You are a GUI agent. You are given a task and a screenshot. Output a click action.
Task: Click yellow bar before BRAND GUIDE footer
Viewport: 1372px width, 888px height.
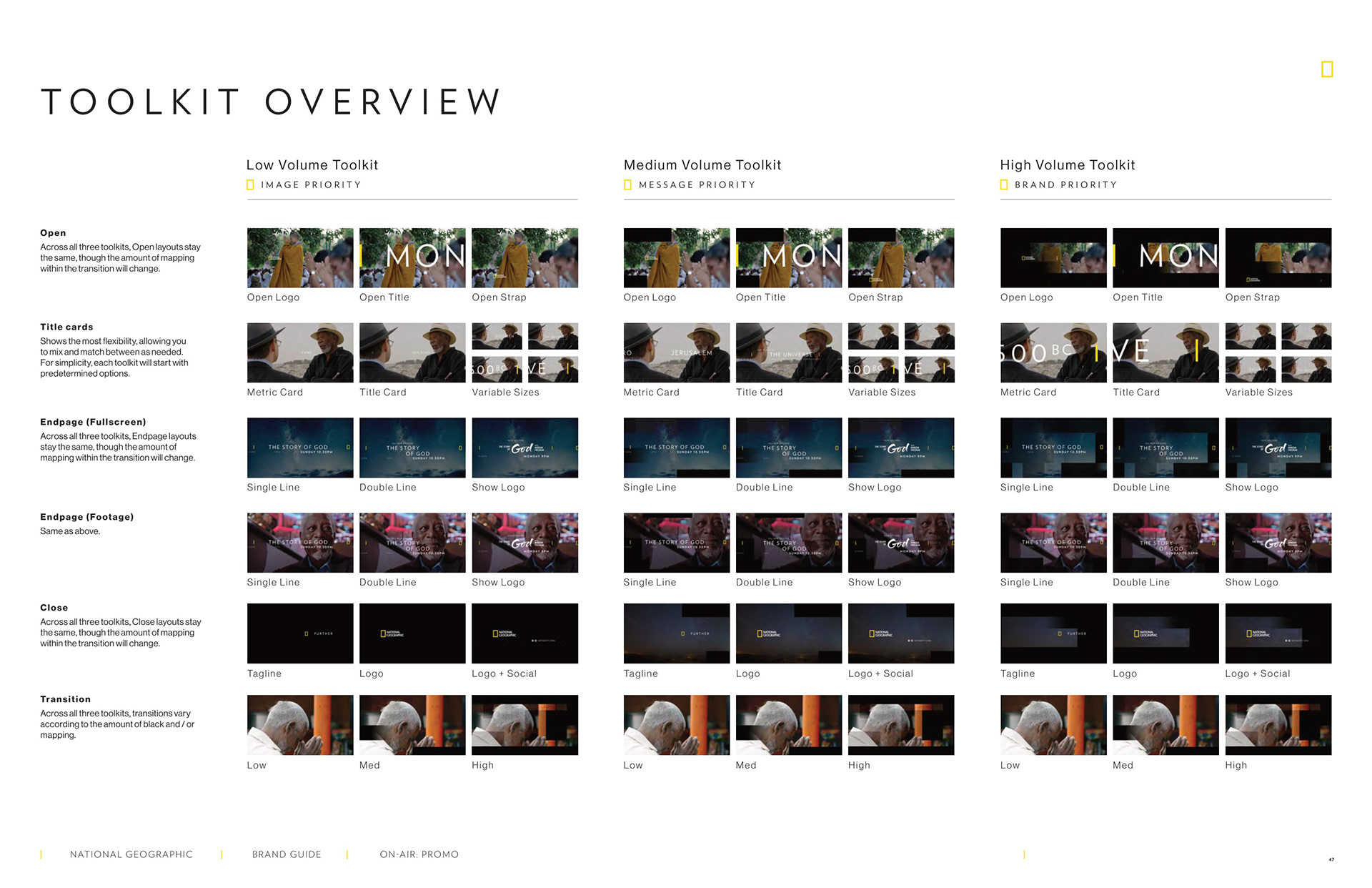click(222, 854)
